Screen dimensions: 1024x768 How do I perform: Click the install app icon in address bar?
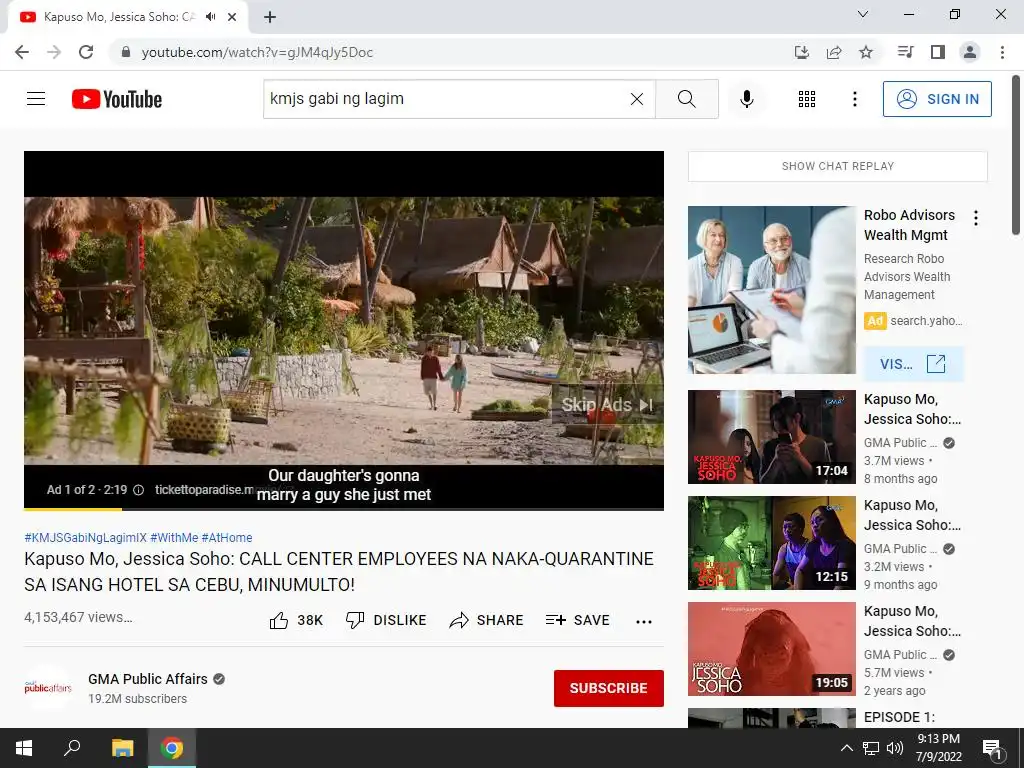coord(801,52)
